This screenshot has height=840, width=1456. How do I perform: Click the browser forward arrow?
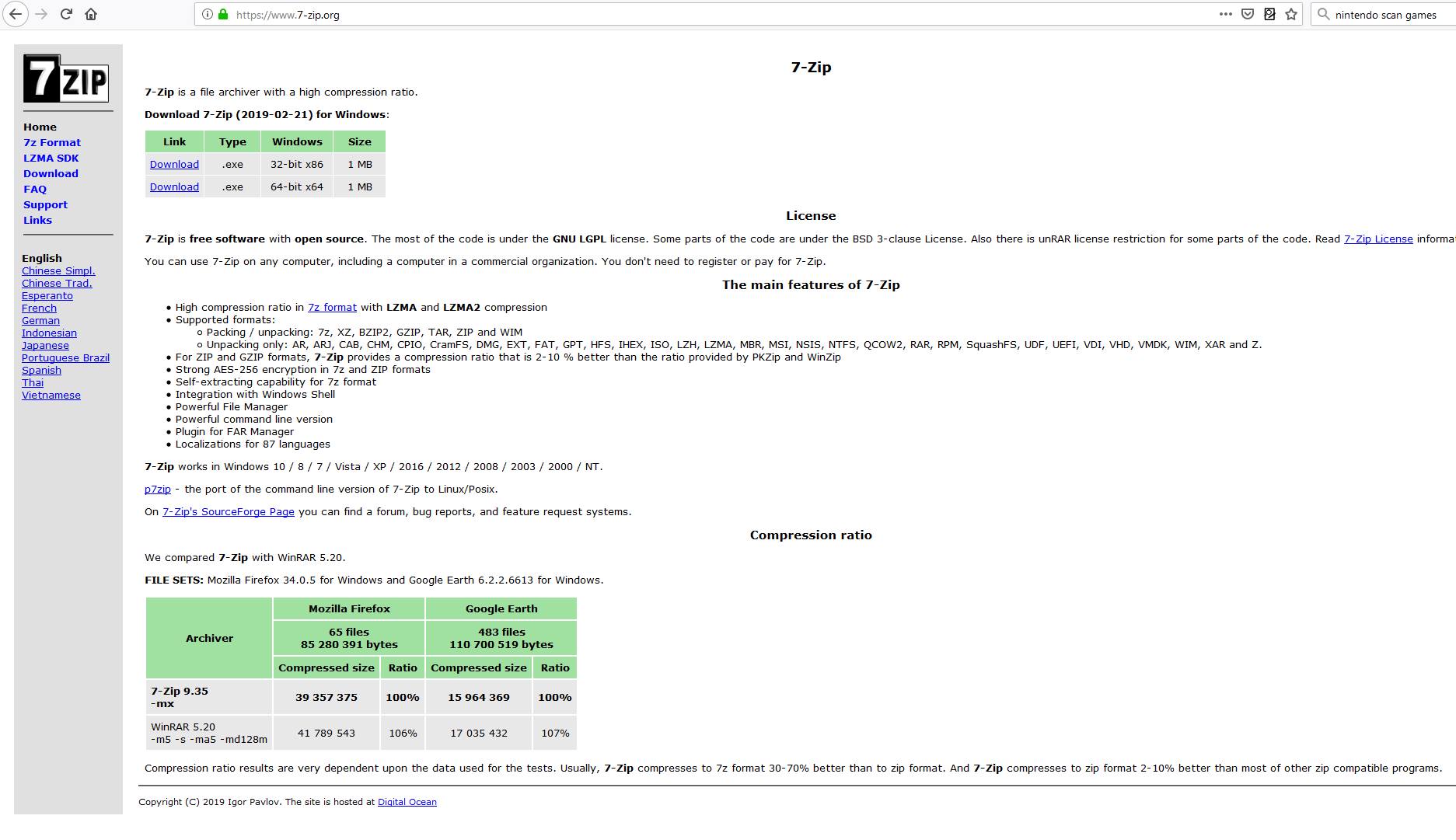coord(41,14)
